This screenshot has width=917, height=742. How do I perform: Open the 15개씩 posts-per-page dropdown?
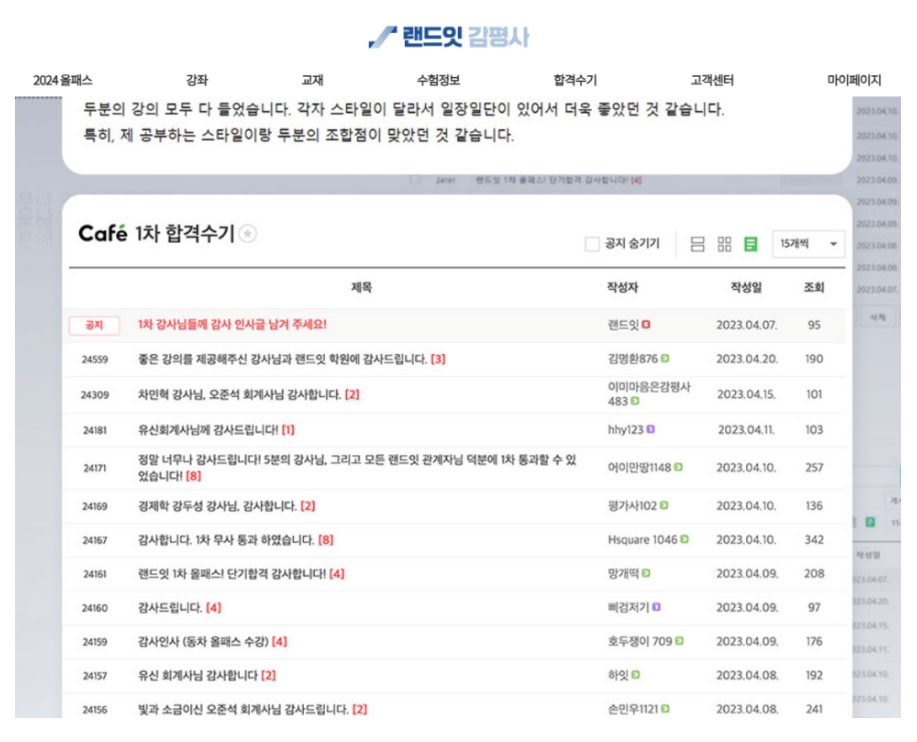click(x=808, y=244)
